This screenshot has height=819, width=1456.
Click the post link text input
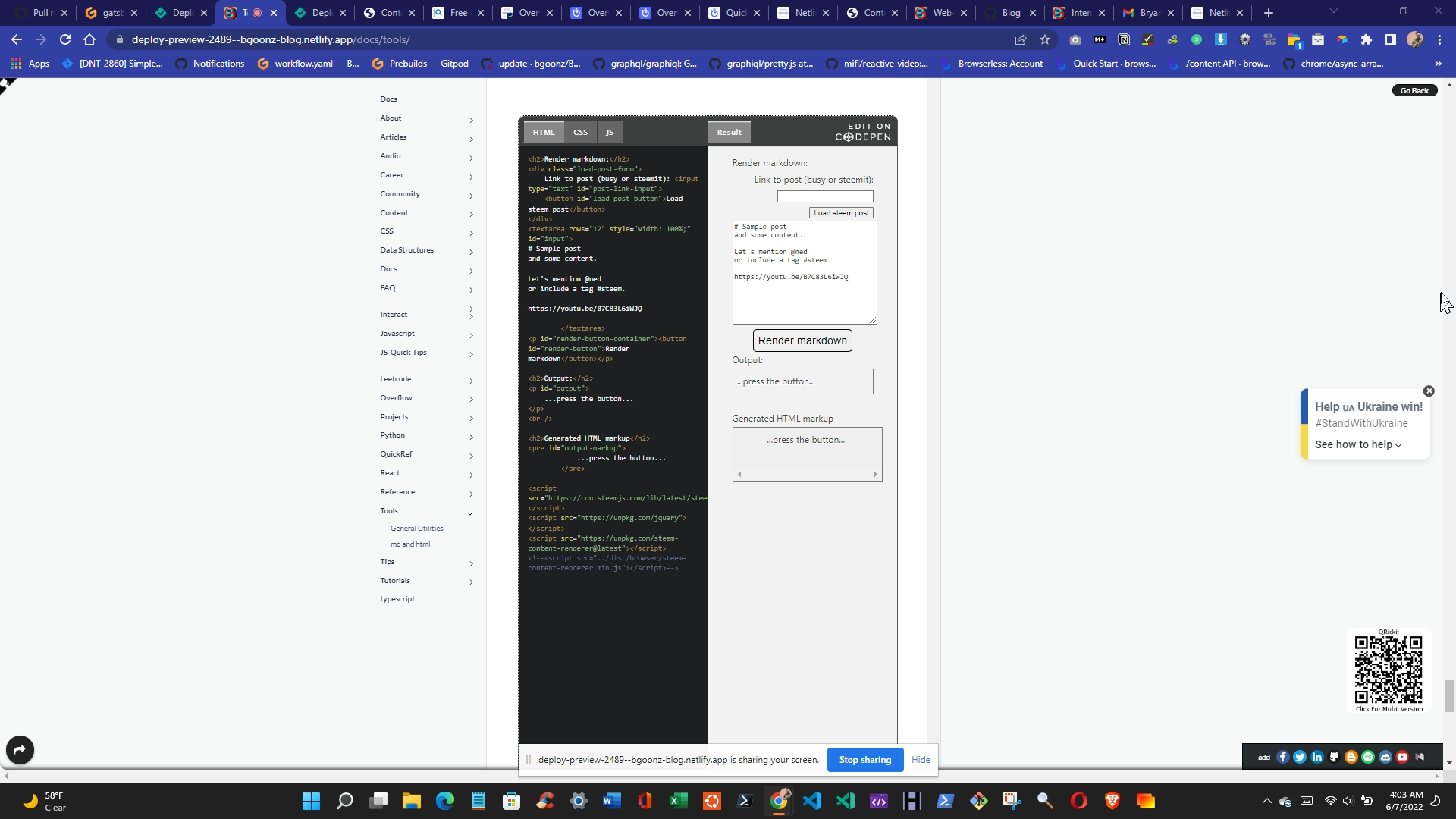click(825, 196)
